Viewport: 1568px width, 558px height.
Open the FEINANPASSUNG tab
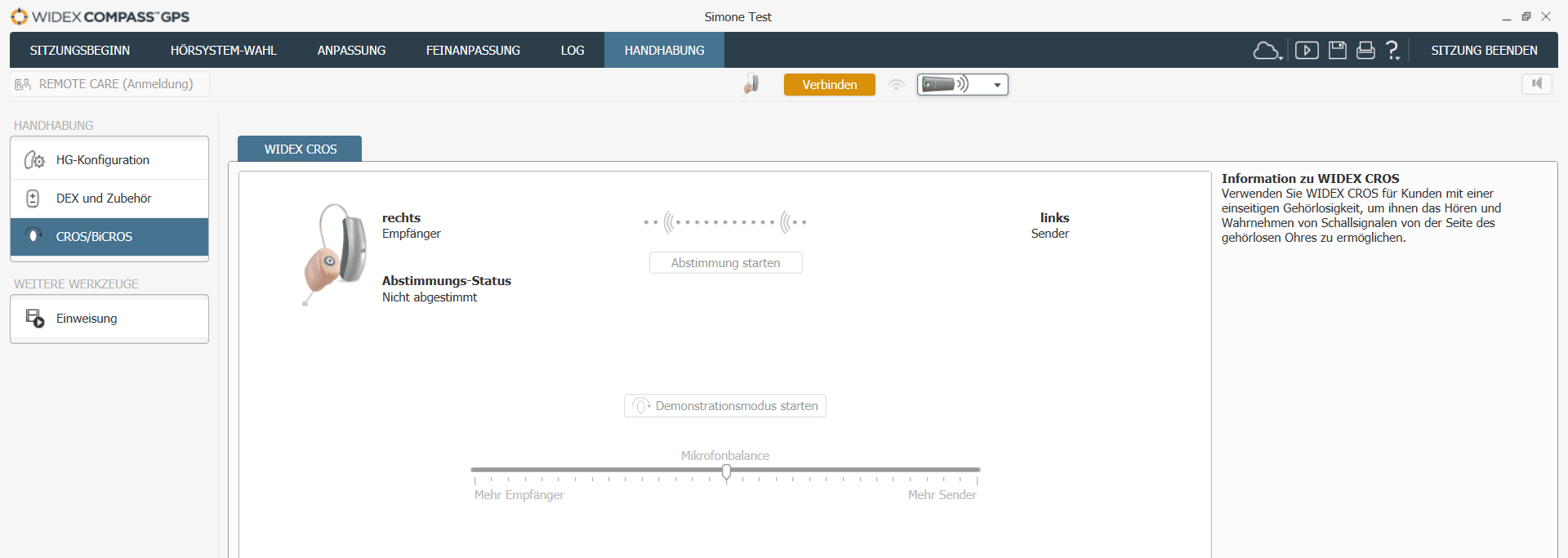click(x=473, y=51)
